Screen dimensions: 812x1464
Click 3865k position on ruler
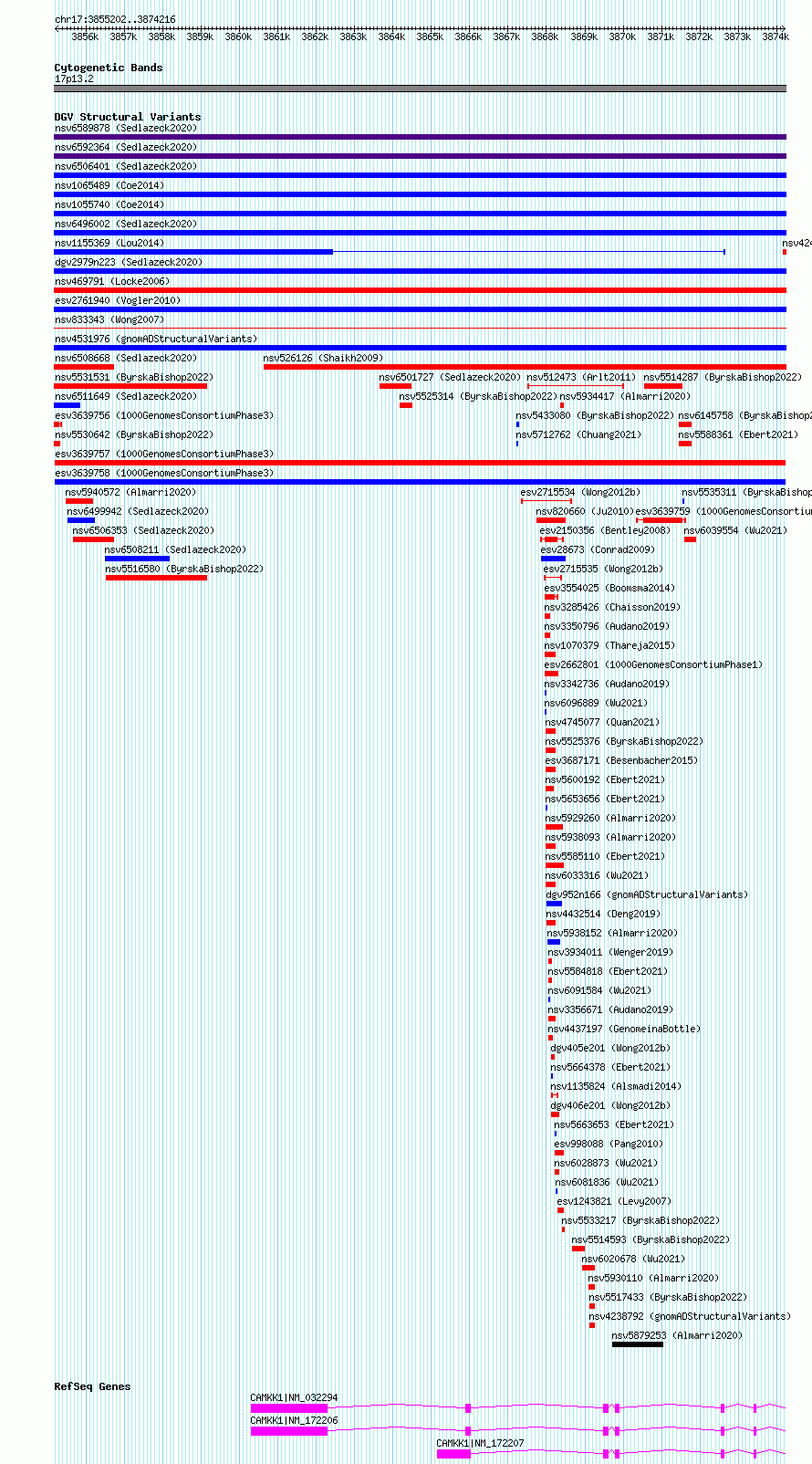(430, 37)
